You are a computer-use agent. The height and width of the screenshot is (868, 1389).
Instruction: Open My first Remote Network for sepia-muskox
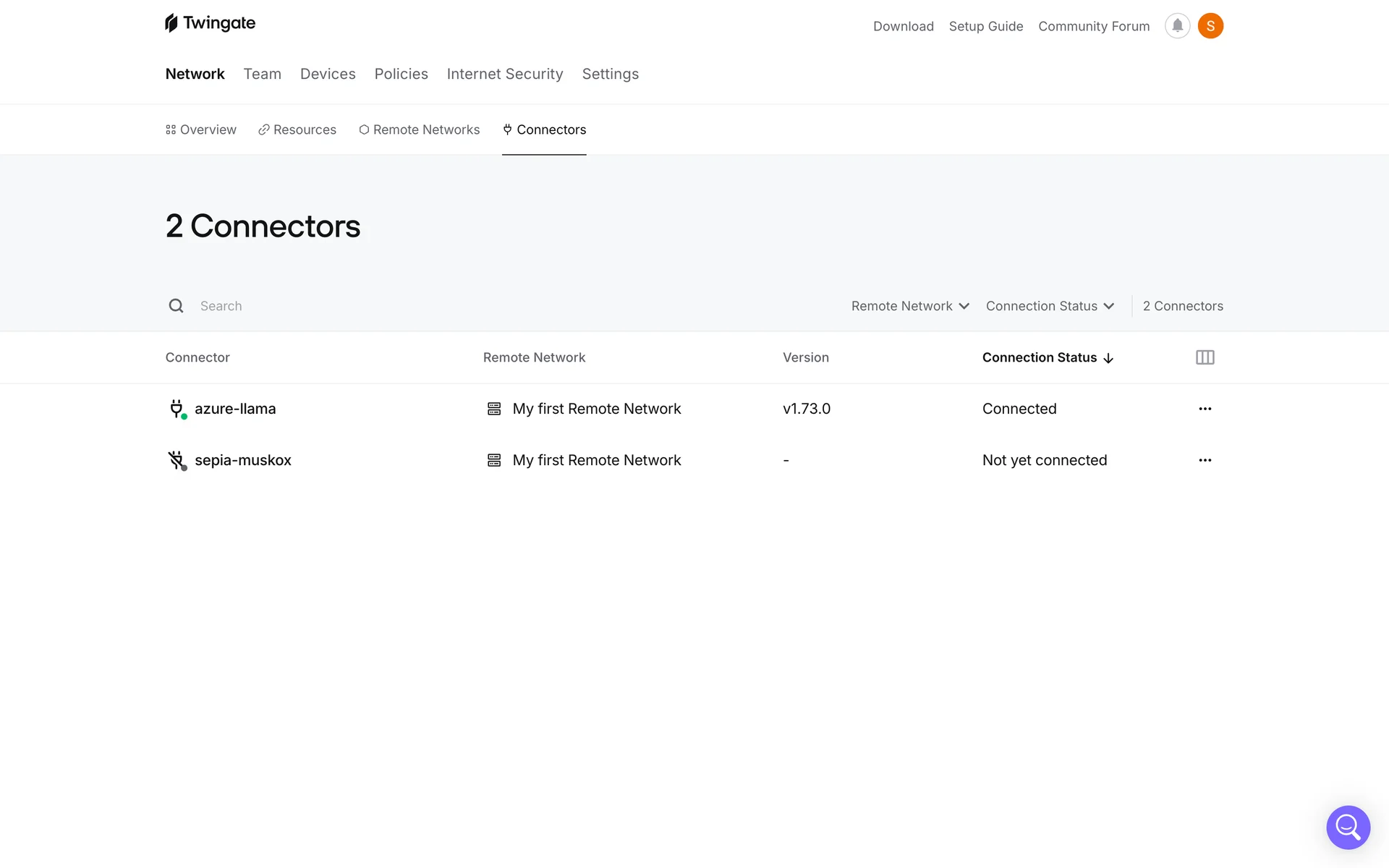click(x=596, y=460)
